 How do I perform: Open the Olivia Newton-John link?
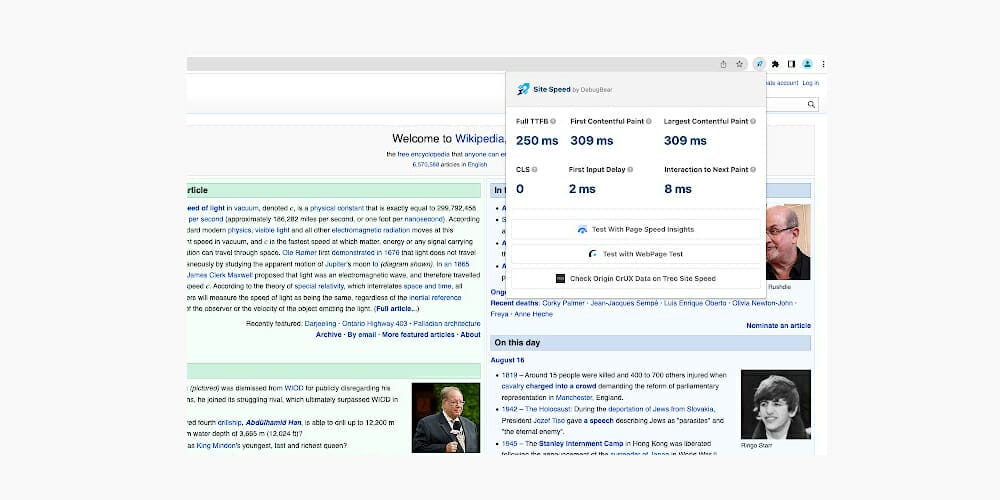(x=763, y=303)
